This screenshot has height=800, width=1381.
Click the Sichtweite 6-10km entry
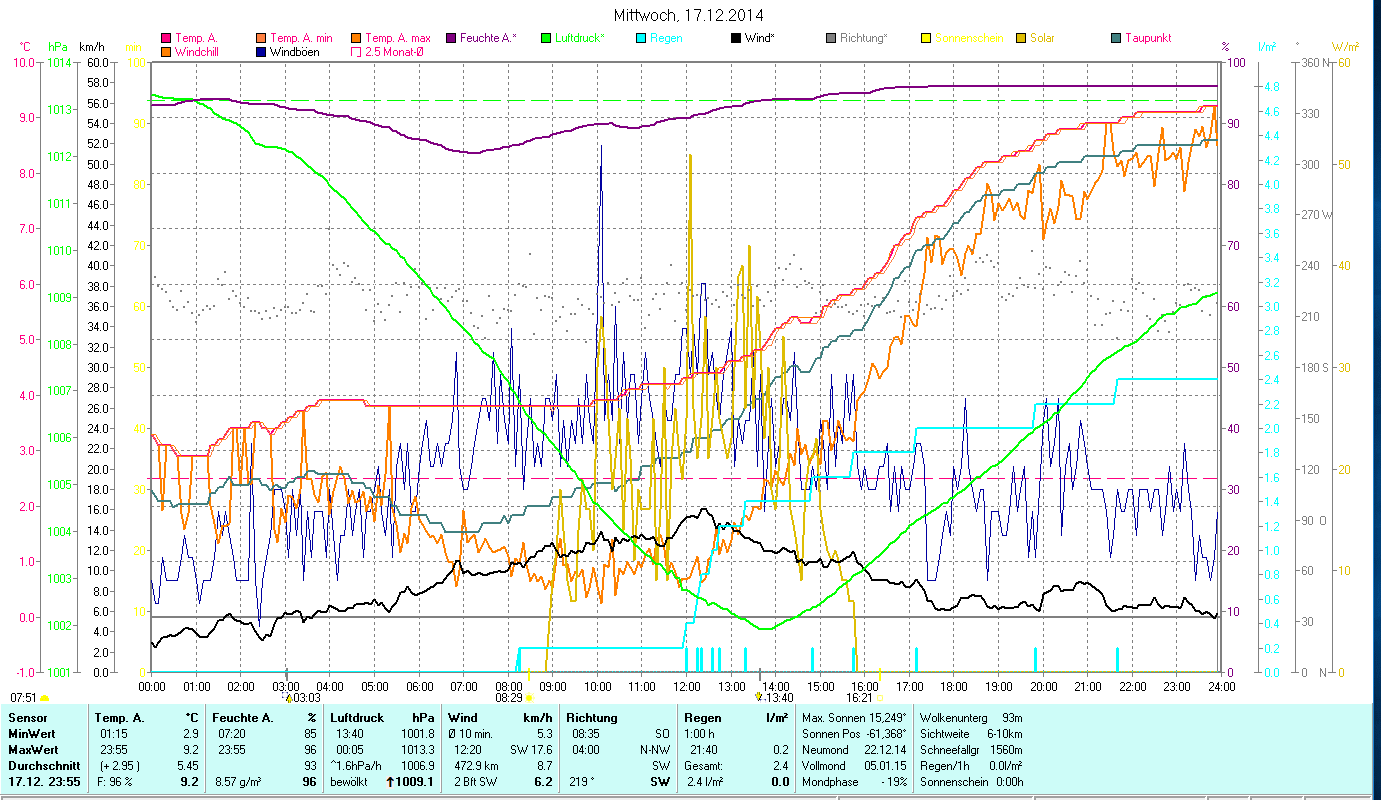(970, 734)
